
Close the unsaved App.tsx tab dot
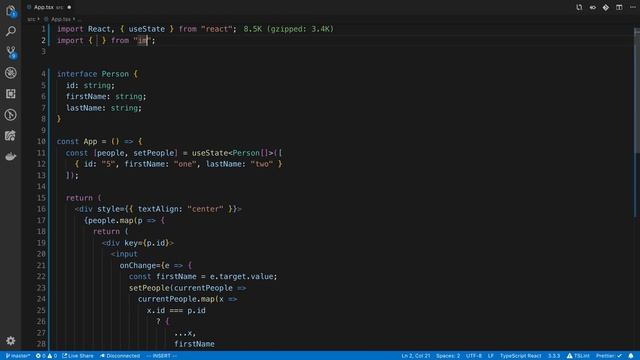click(69, 7)
